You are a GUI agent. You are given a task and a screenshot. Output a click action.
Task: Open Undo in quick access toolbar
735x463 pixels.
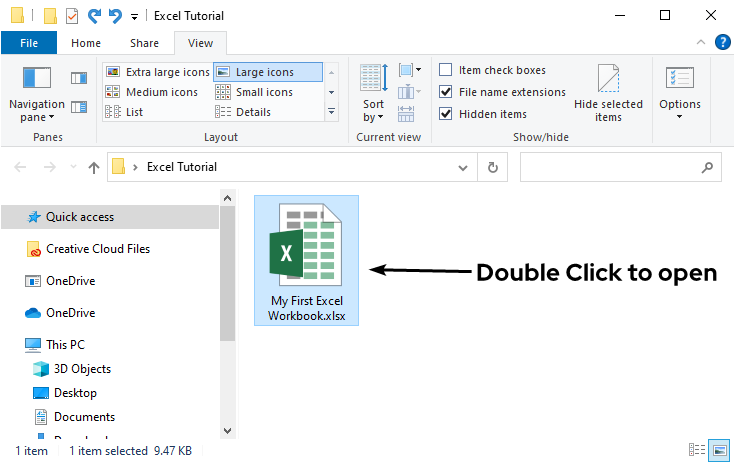[96, 16]
